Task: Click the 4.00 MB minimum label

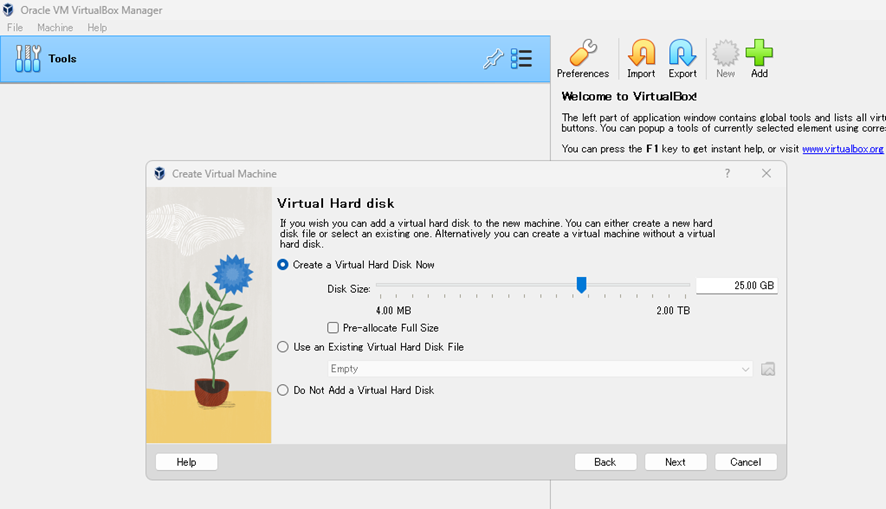Action: point(393,311)
